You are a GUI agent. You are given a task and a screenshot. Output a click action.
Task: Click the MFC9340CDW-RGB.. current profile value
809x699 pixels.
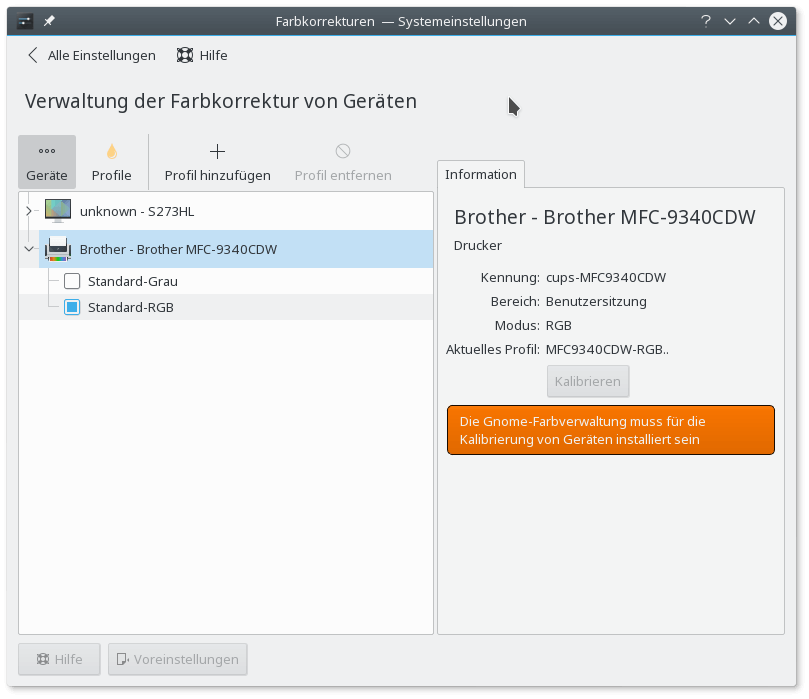(x=607, y=350)
